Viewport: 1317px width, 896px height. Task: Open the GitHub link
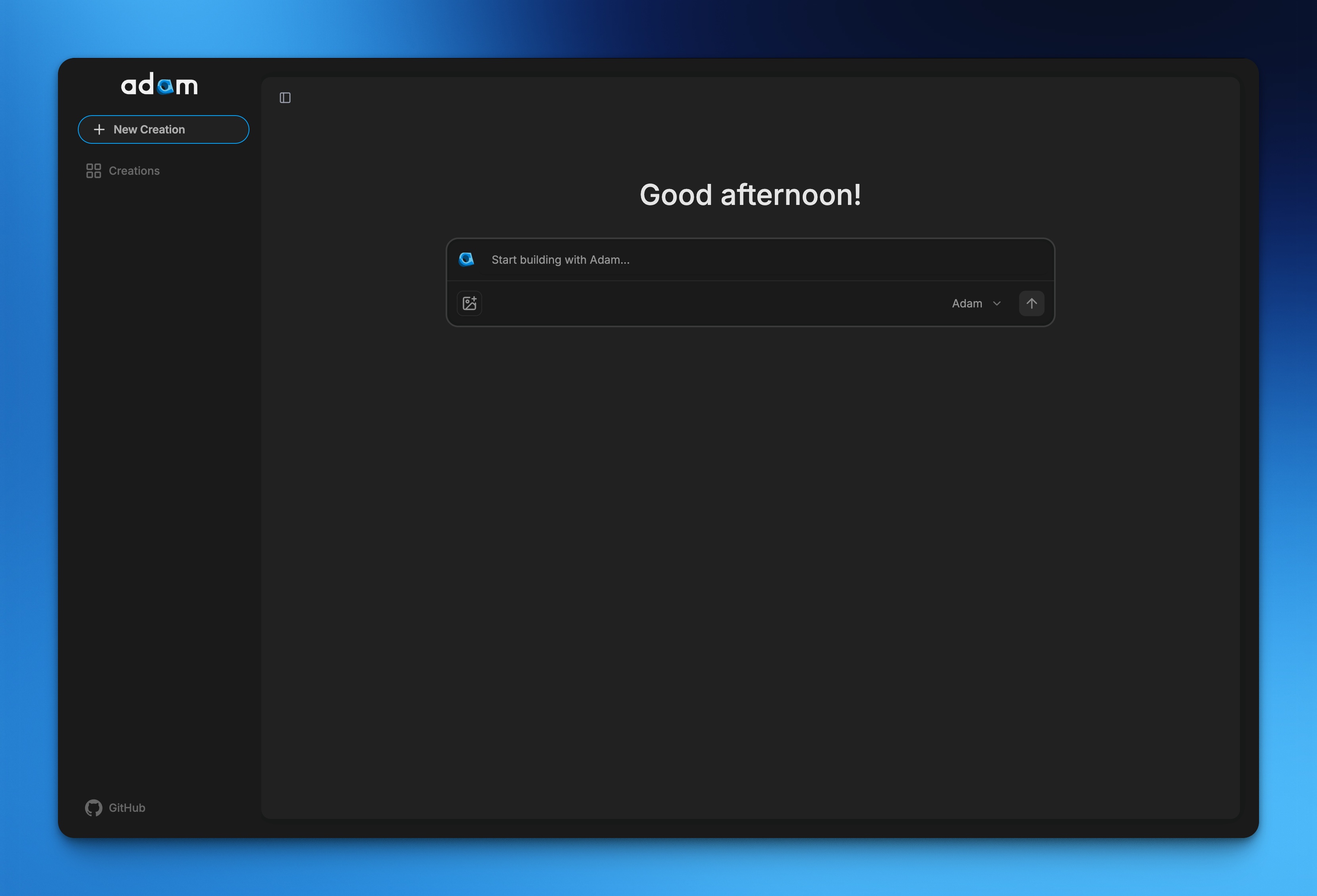click(116, 807)
